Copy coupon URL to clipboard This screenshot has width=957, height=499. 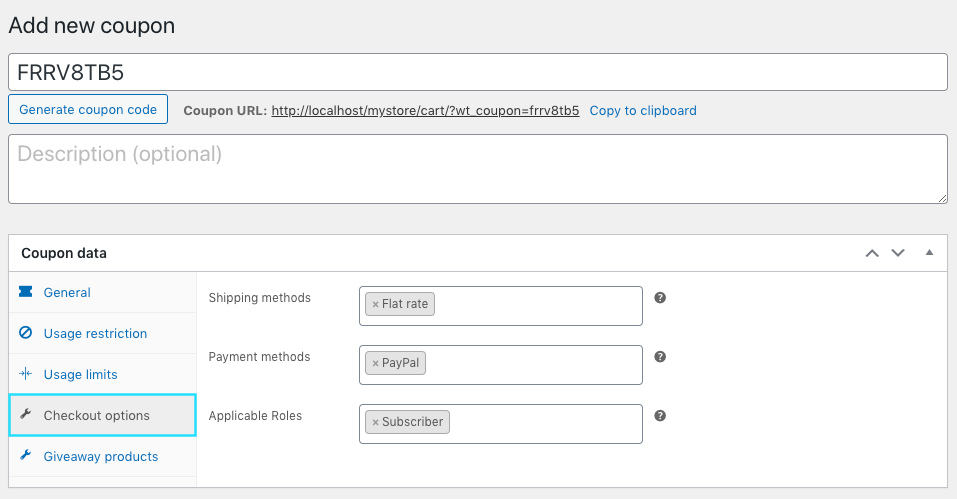pyautogui.click(x=643, y=110)
